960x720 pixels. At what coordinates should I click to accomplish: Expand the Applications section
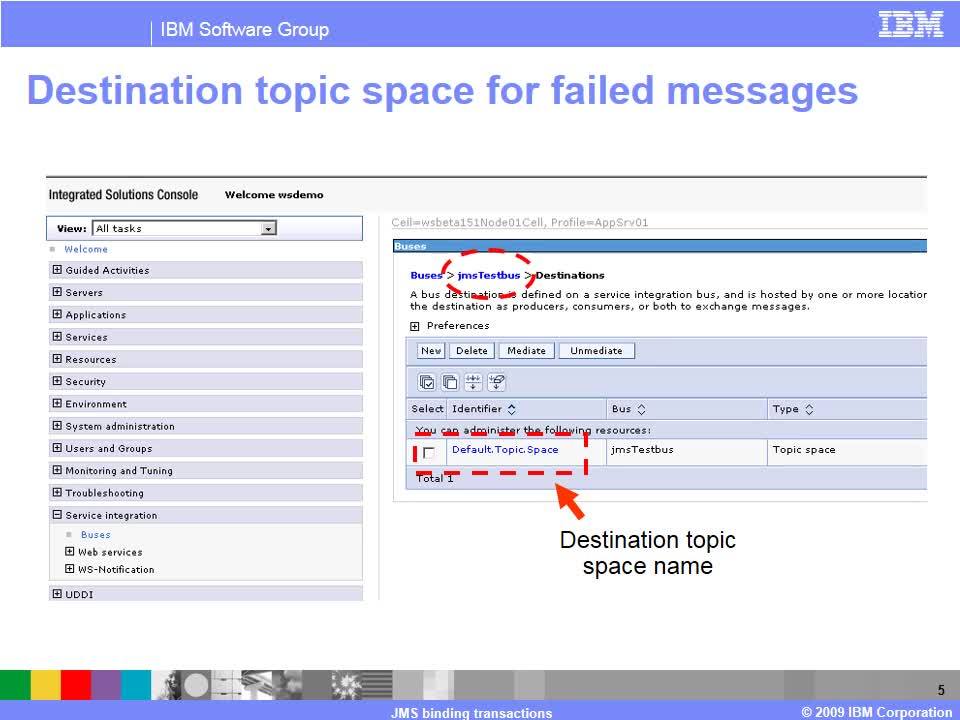[58, 315]
